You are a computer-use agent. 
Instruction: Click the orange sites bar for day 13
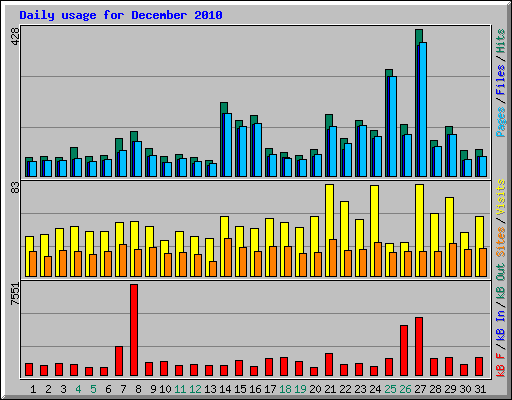(x=213, y=269)
